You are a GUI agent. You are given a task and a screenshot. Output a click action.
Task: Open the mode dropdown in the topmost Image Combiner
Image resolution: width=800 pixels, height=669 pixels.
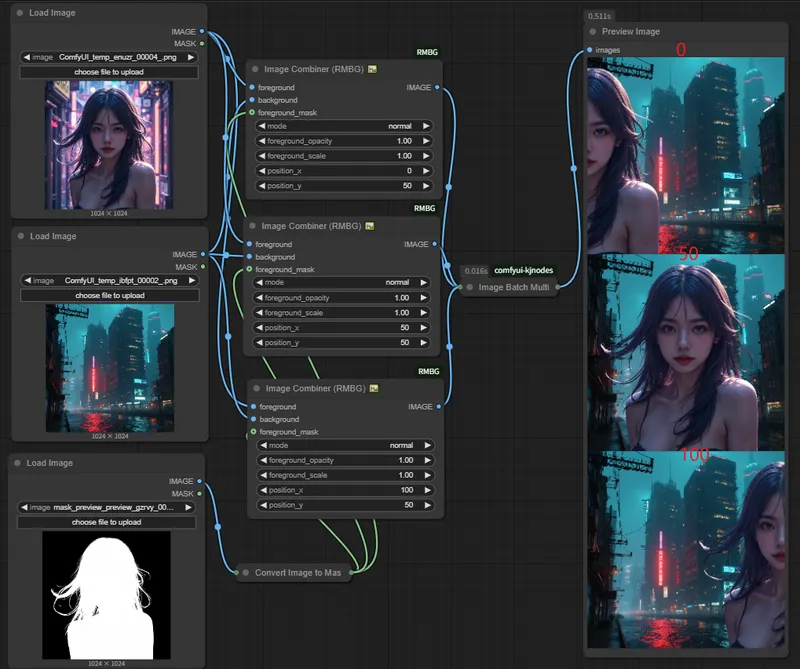click(344, 126)
